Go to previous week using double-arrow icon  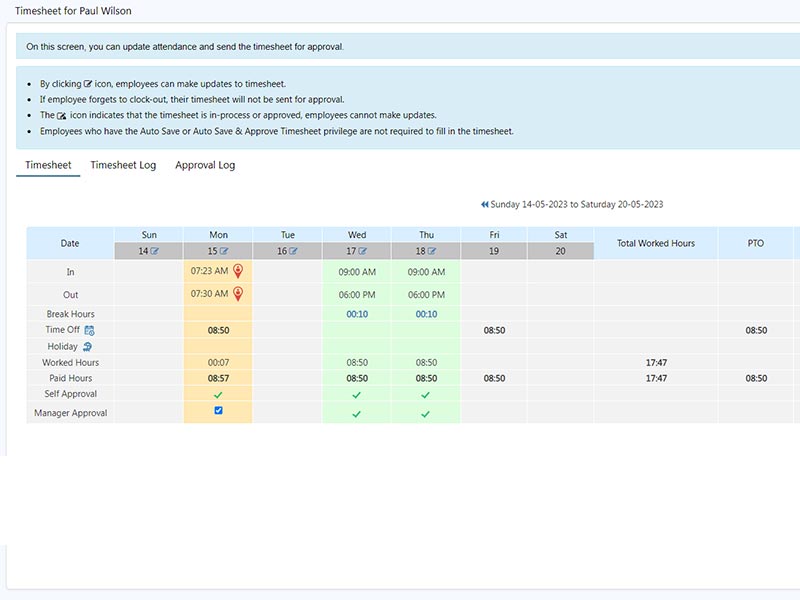[484, 205]
